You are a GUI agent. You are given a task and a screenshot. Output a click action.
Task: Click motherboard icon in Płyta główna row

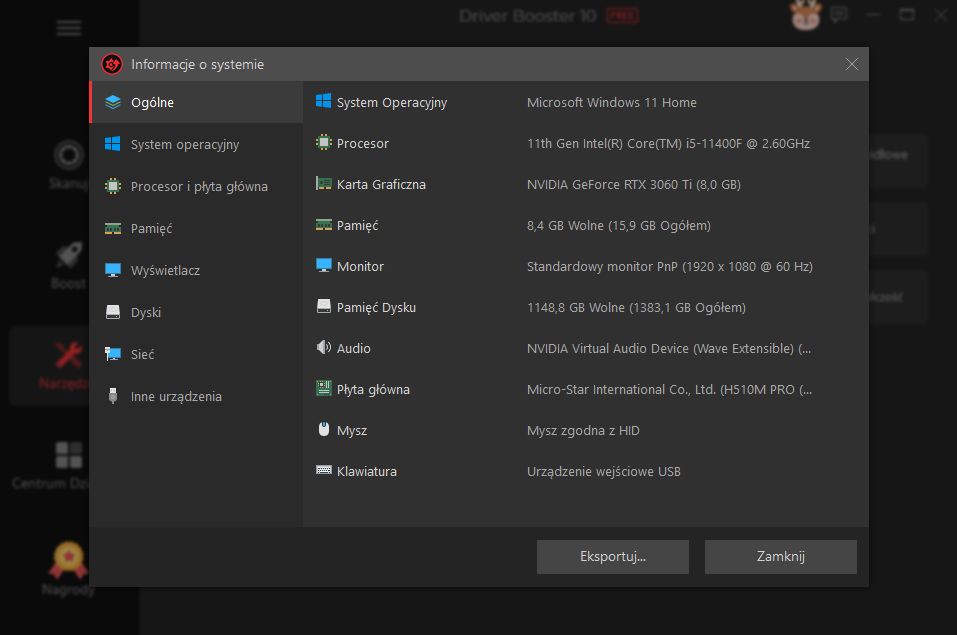(x=323, y=388)
